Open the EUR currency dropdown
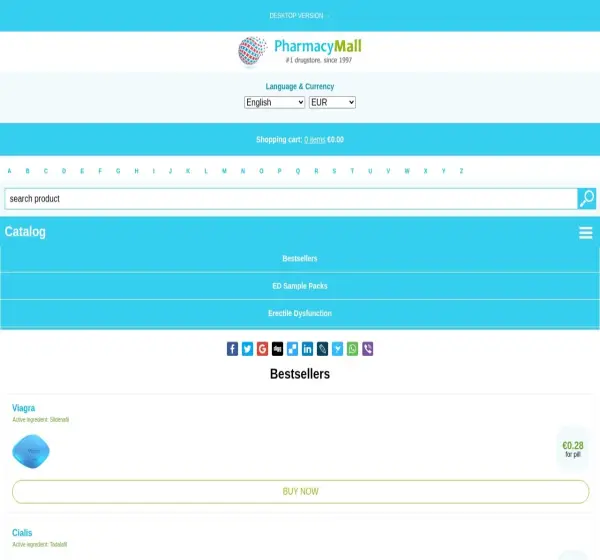This screenshot has width=600, height=560. click(332, 102)
